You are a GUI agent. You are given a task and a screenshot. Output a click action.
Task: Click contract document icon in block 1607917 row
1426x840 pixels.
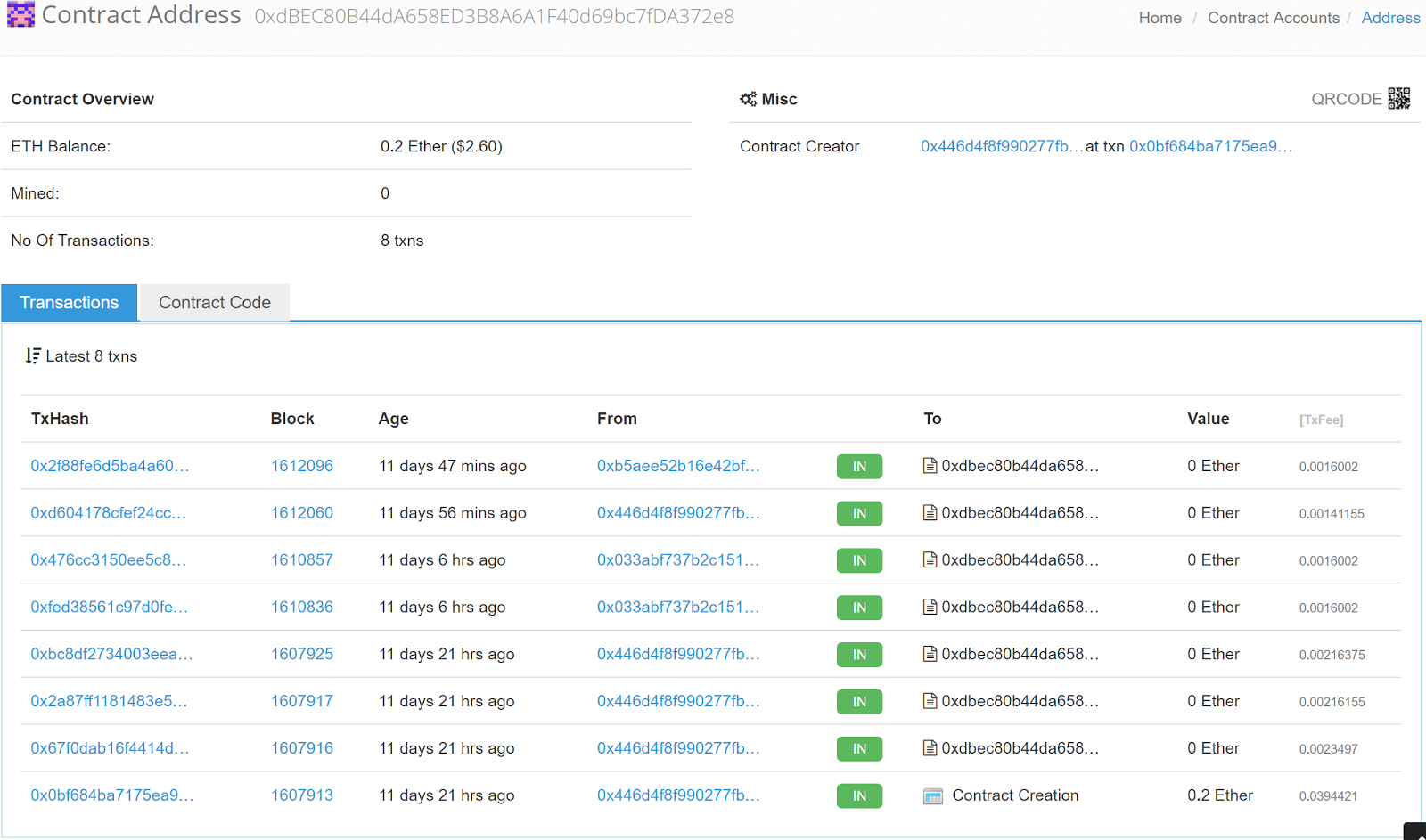click(930, 701)
